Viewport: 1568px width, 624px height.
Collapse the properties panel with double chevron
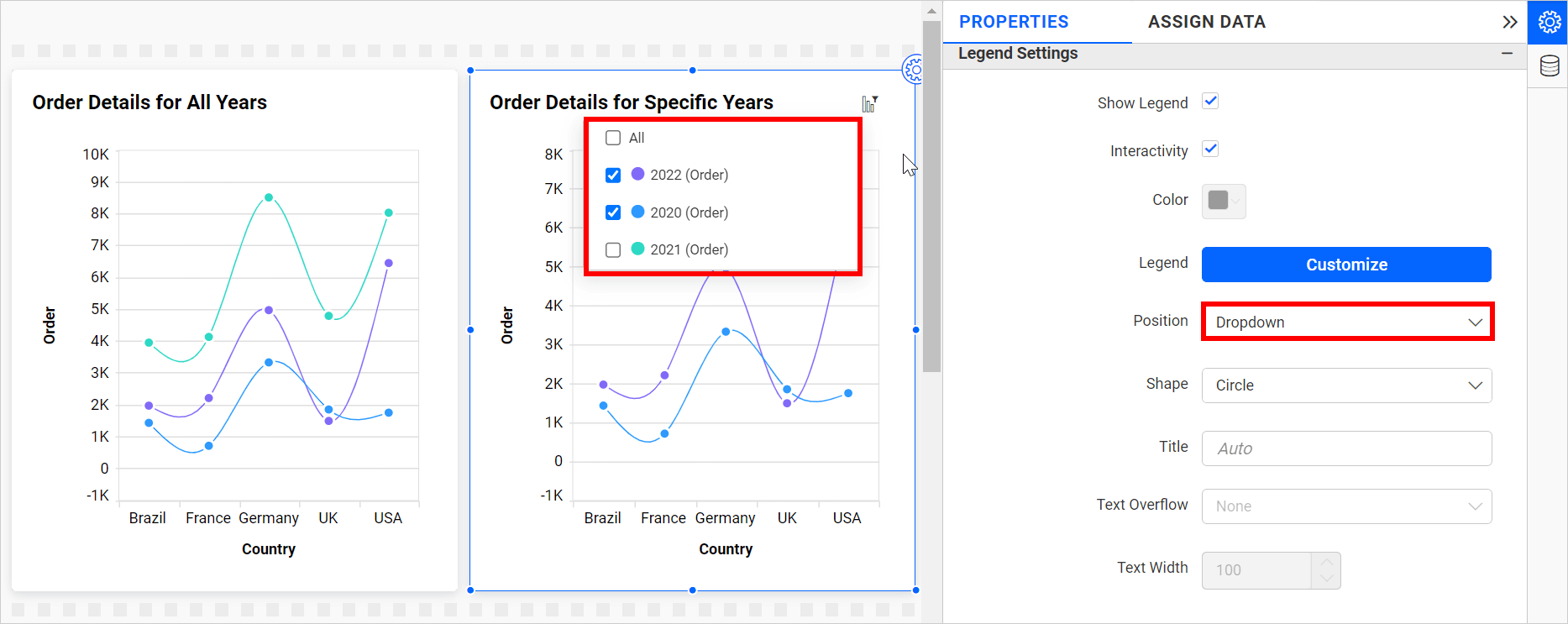(1509, 22)
